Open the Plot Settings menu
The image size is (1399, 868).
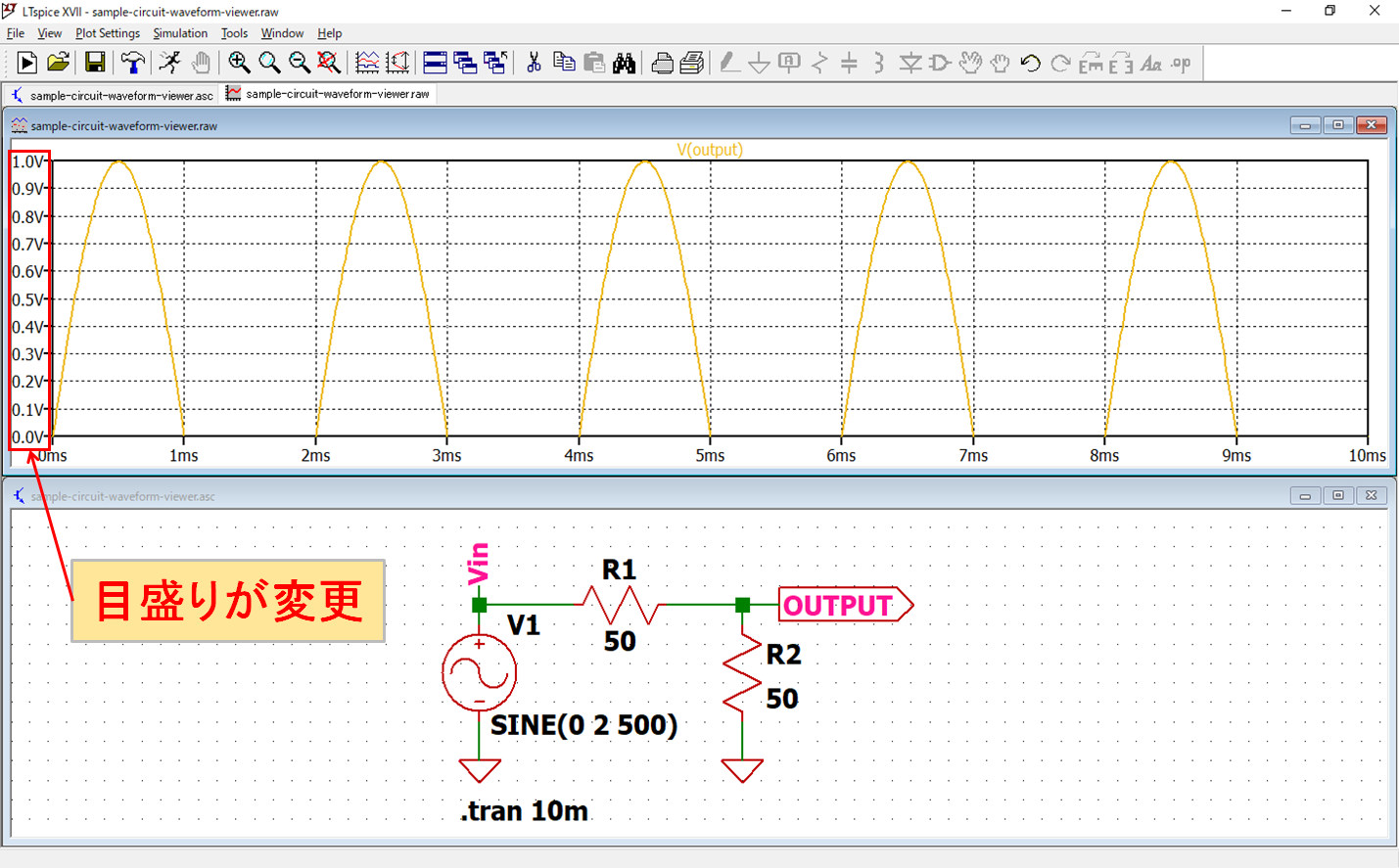point(108,33)
